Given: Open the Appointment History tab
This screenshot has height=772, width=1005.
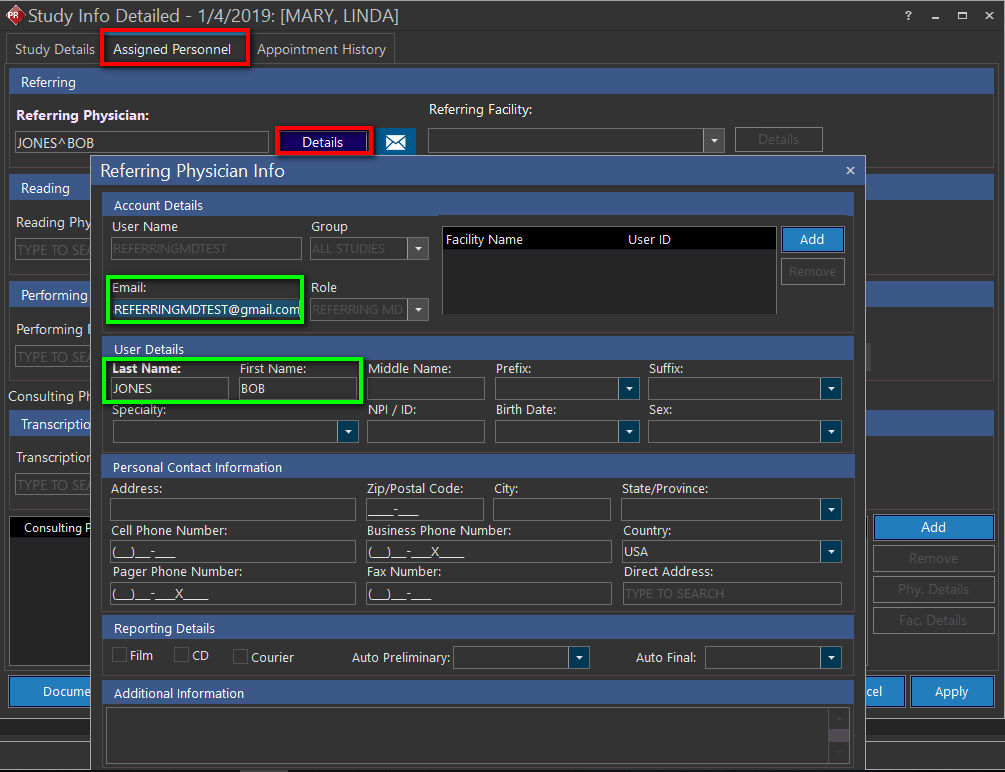Looking at the screenshot, I should point(321,49).
